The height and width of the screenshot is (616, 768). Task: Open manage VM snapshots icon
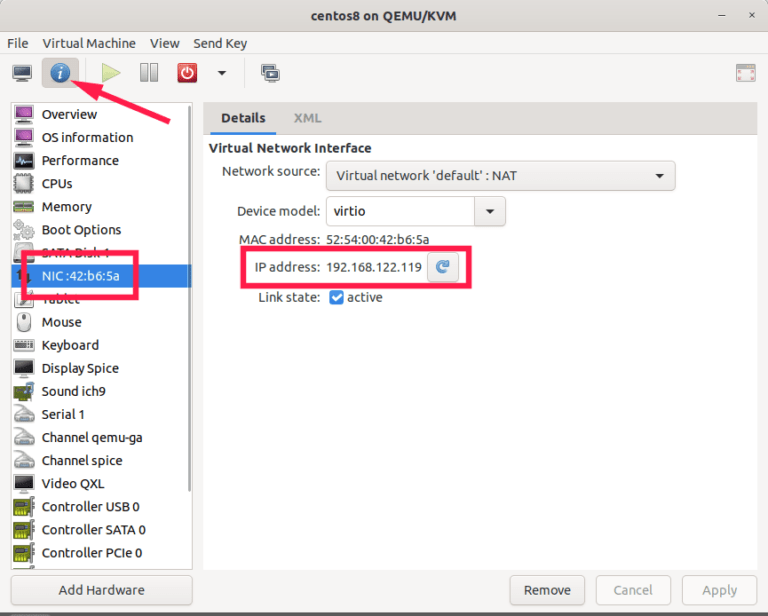(270, 73)
